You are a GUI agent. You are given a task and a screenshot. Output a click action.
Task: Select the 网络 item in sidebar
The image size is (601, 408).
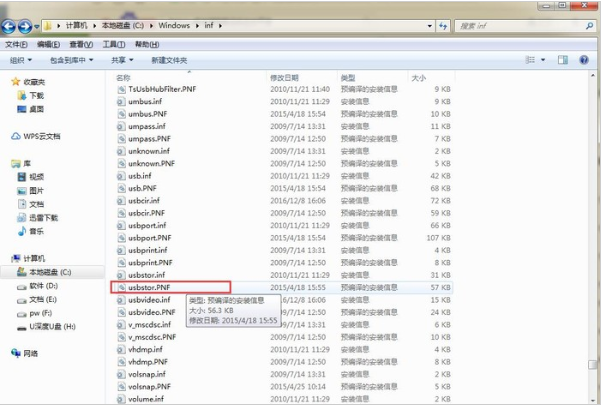(31, 353)
